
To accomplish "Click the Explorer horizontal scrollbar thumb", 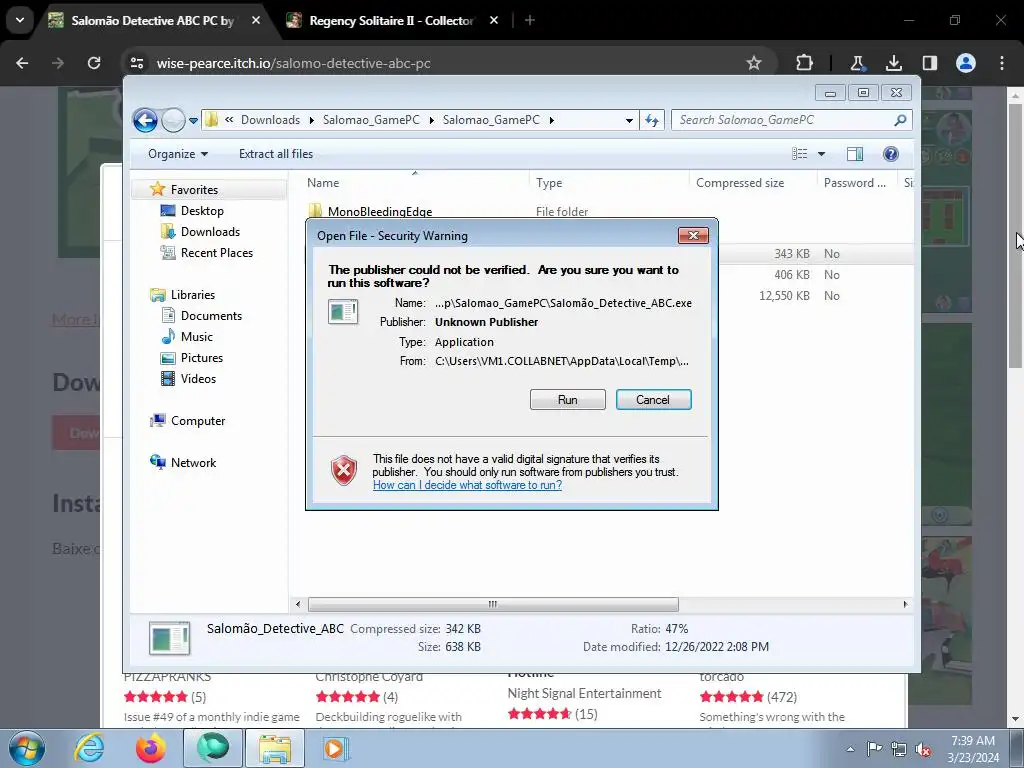I will [x=493, y=605].
